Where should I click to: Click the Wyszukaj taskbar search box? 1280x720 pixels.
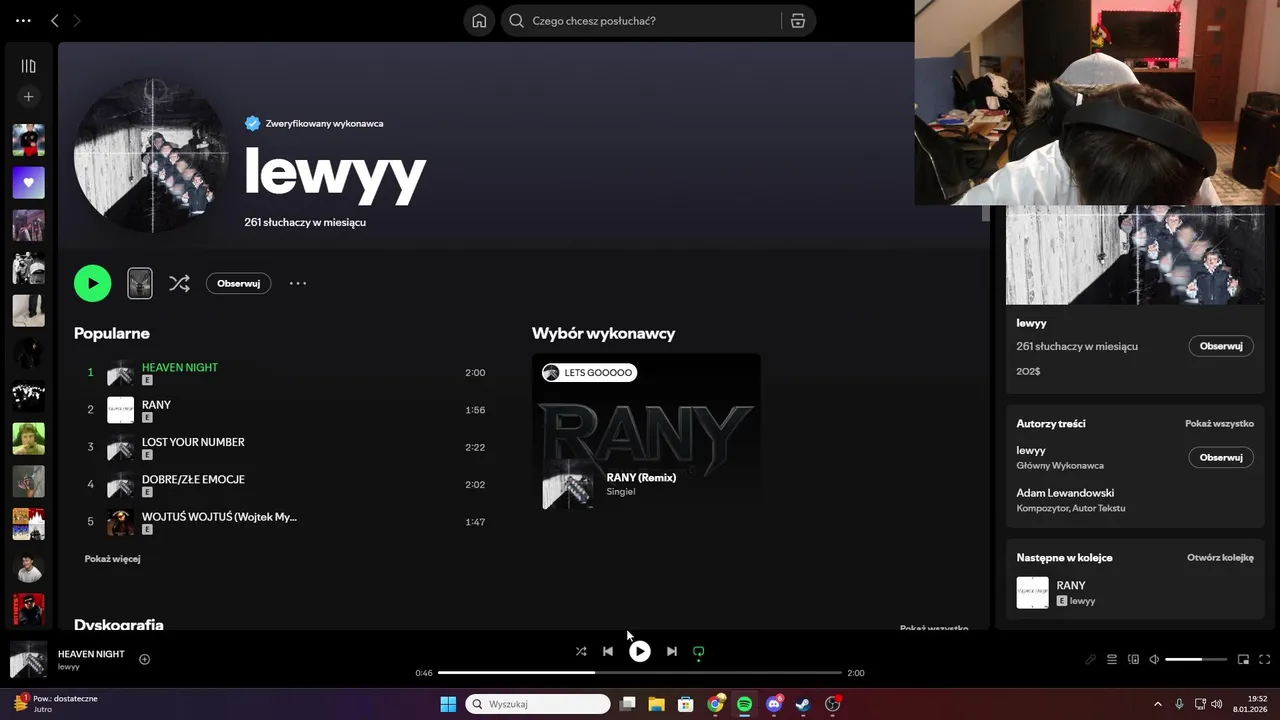point(538,704)
